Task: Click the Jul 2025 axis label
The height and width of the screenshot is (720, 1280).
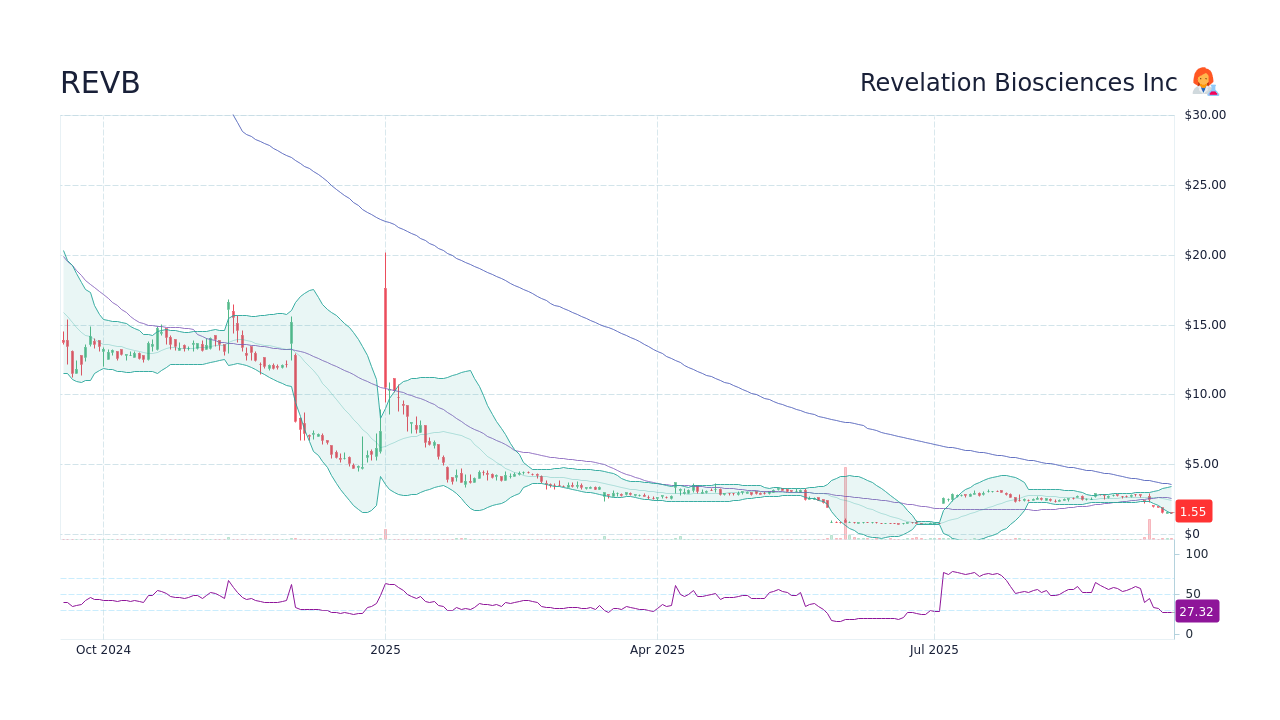Action: click(935, 649)
